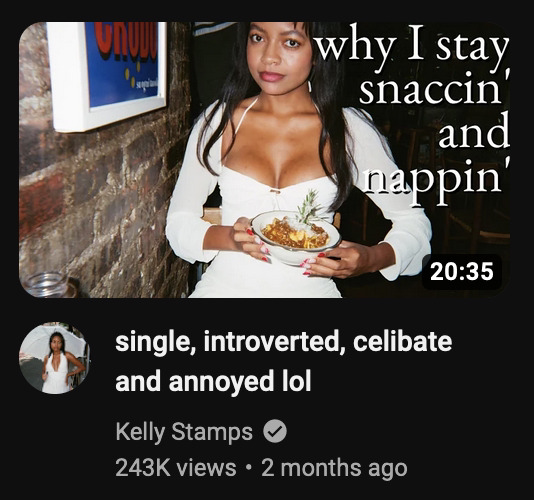Click the rosemary garnish on the bowl

coord(308,206)
